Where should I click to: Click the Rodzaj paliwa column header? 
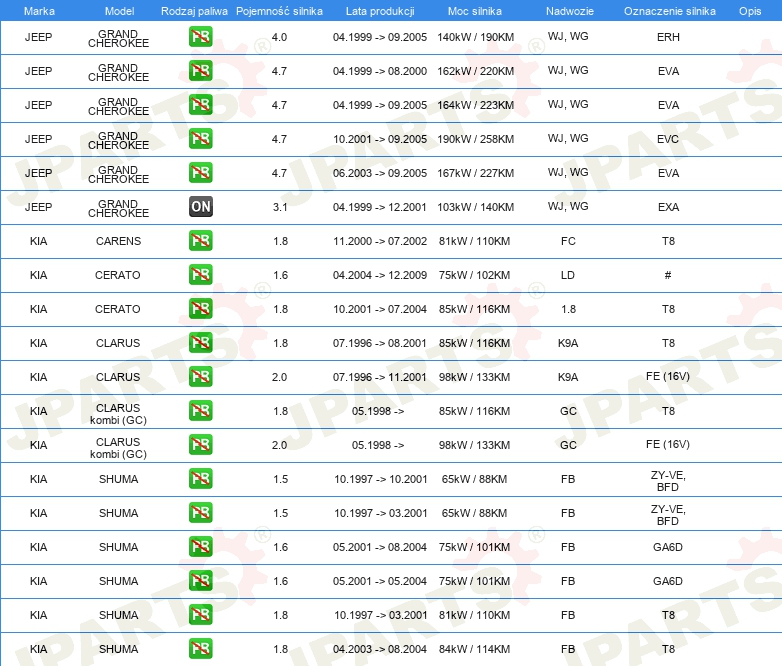(x=194, y=11)
